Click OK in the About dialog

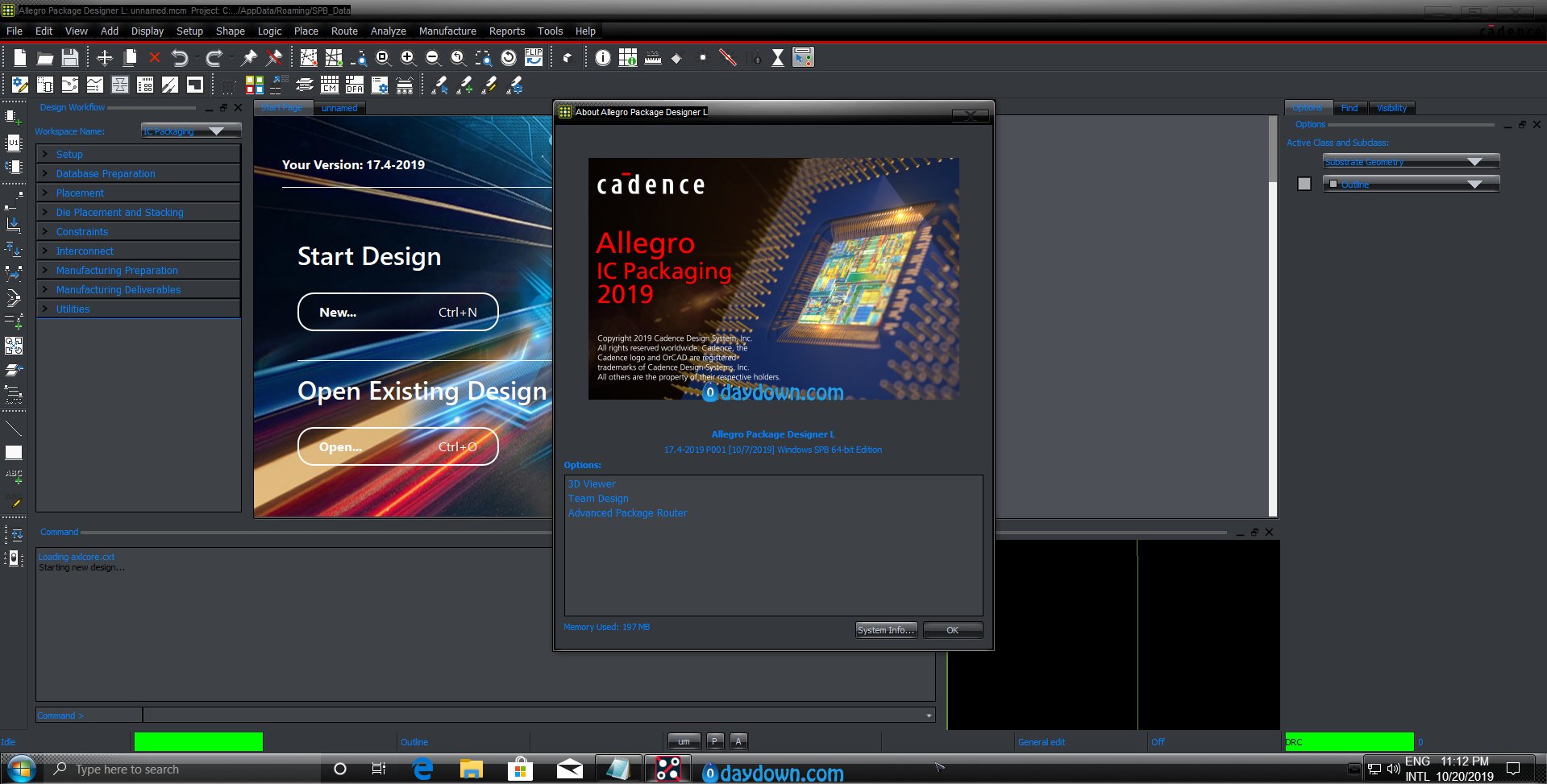(x=952, y=630)
